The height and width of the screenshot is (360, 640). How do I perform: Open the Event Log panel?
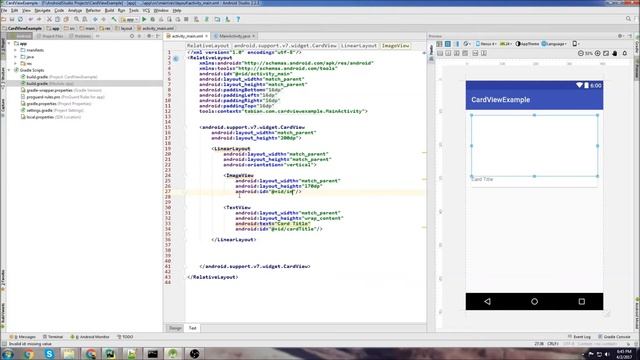pos(579,337)
